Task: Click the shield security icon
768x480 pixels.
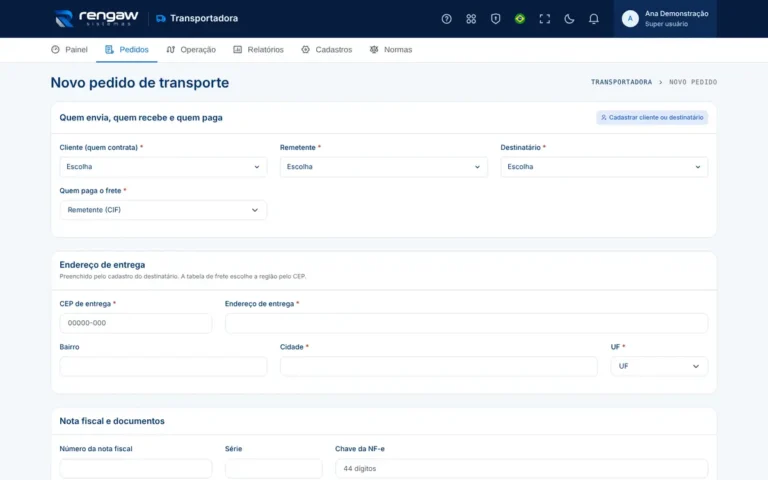Action: coord(495,19)
